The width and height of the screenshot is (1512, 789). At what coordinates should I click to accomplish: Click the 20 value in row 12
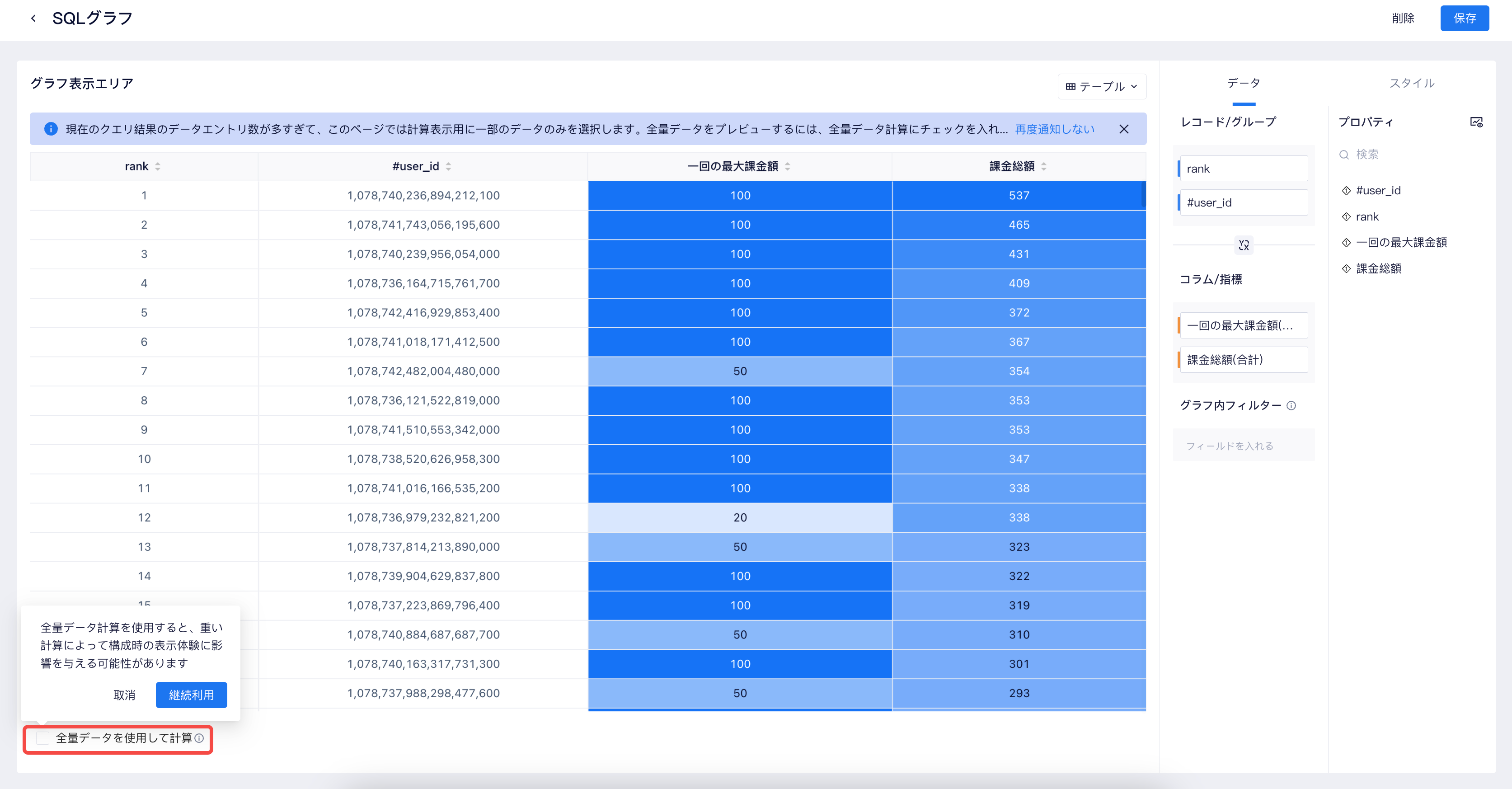(x=740, y=518)
